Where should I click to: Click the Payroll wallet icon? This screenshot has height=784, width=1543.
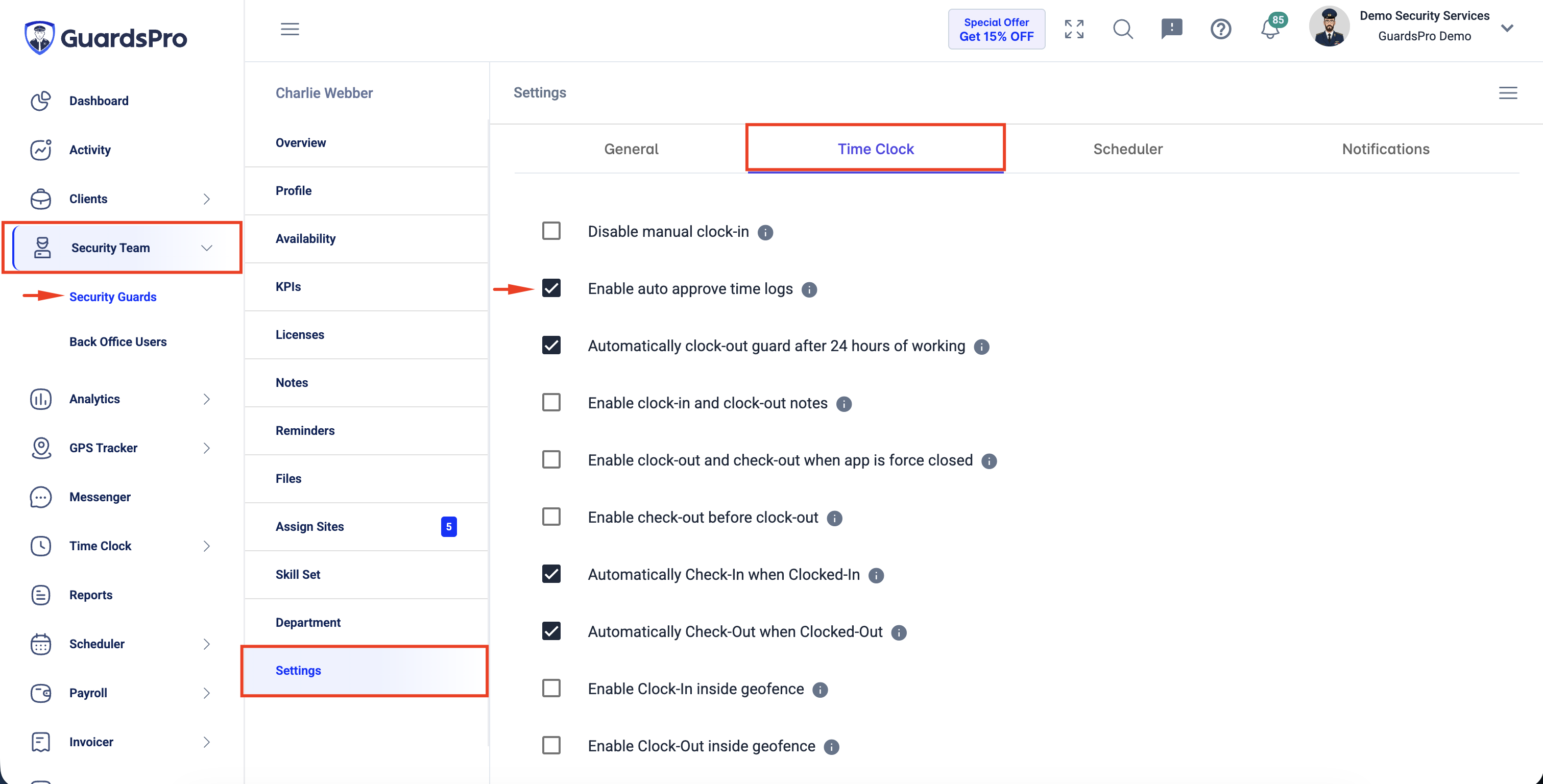click(x=41, y=693)
